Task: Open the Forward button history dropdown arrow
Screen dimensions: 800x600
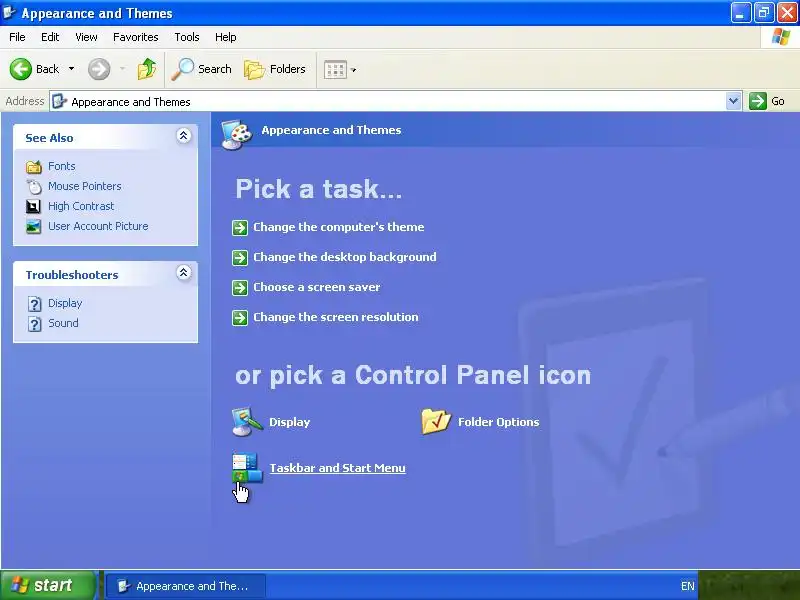Action: [122, 69]
